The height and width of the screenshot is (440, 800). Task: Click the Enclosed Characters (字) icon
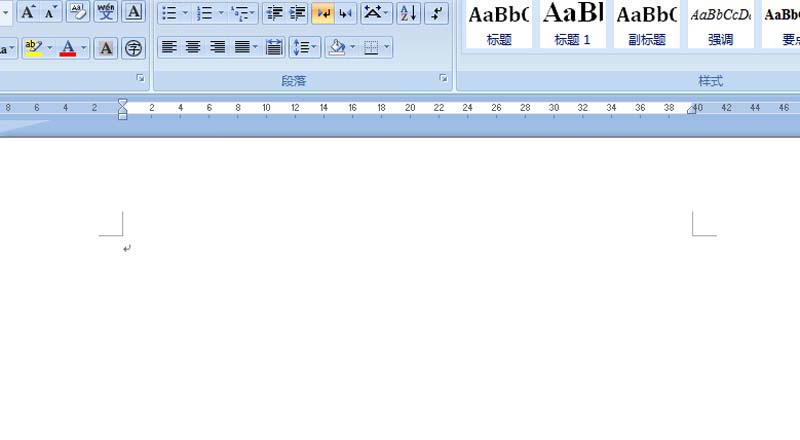[x=133, y=48]
